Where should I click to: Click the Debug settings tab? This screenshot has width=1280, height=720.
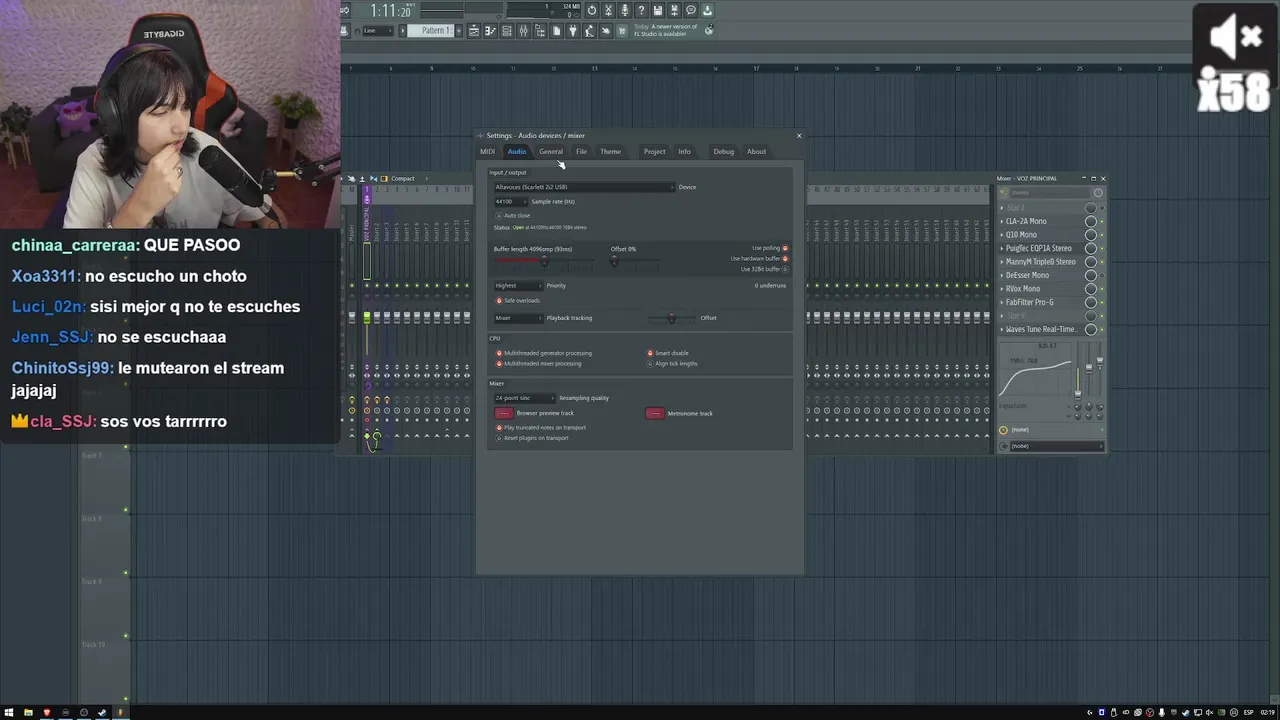[723, 152]
